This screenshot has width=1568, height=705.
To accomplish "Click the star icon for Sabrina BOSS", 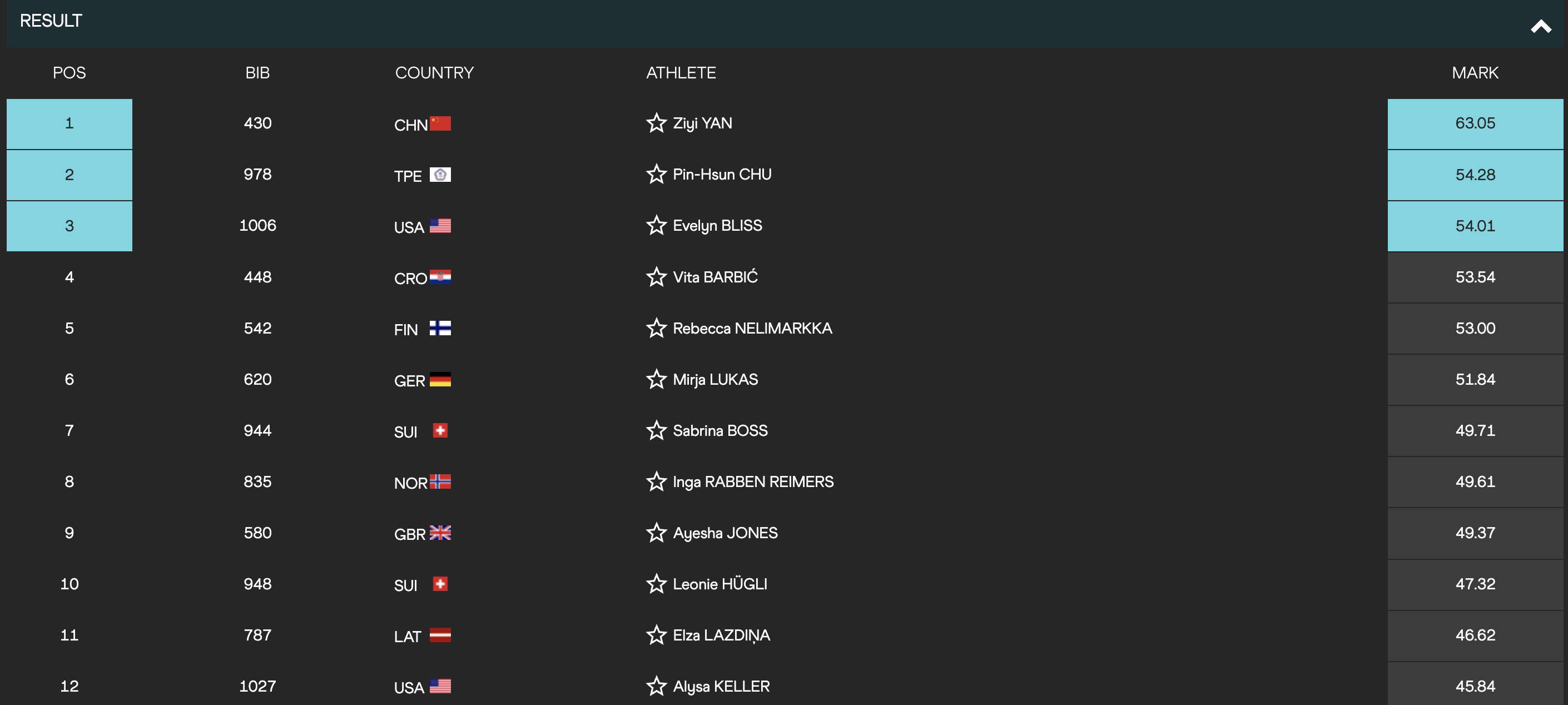I will (656, 430).
